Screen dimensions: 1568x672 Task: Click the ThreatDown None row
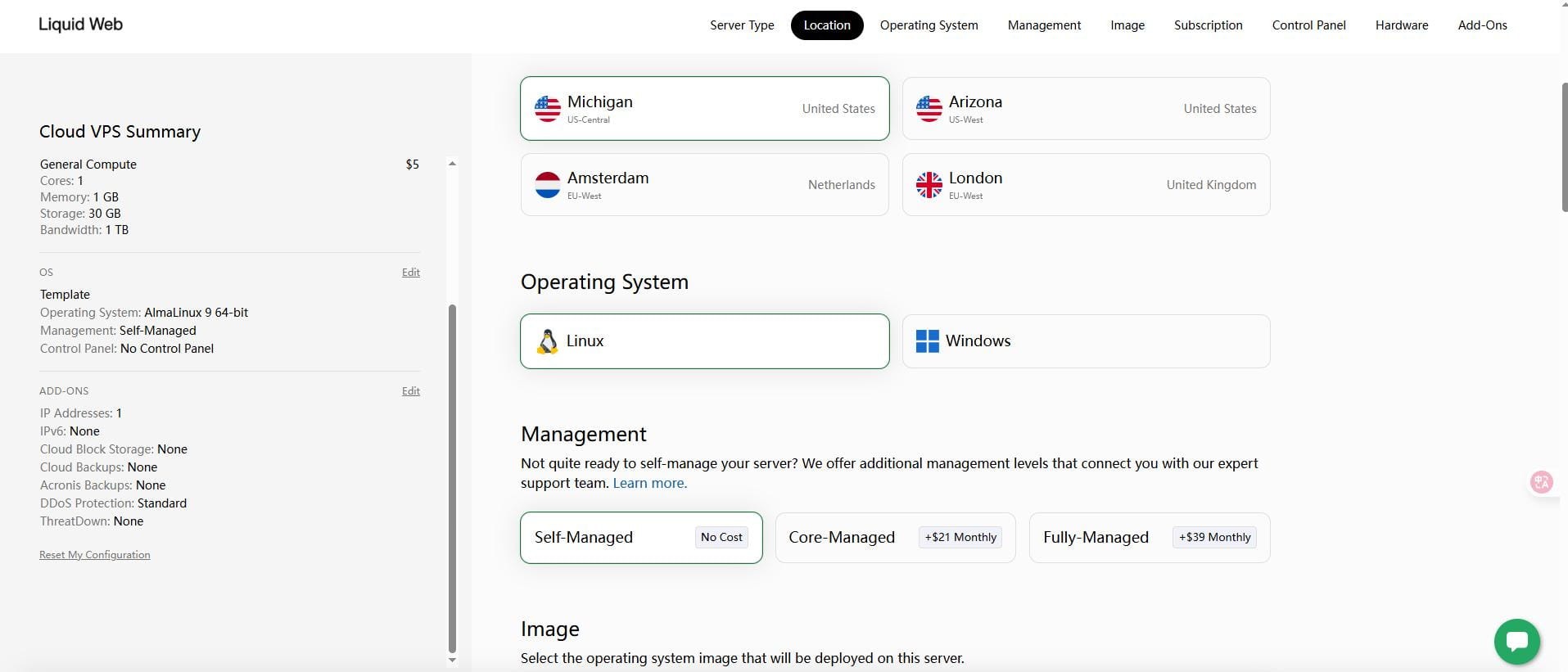coord(92,521)
